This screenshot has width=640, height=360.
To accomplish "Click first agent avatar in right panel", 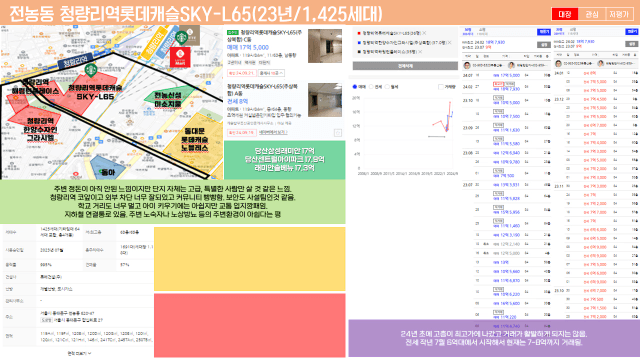I will pyautogui.click(x=558, y=63).
